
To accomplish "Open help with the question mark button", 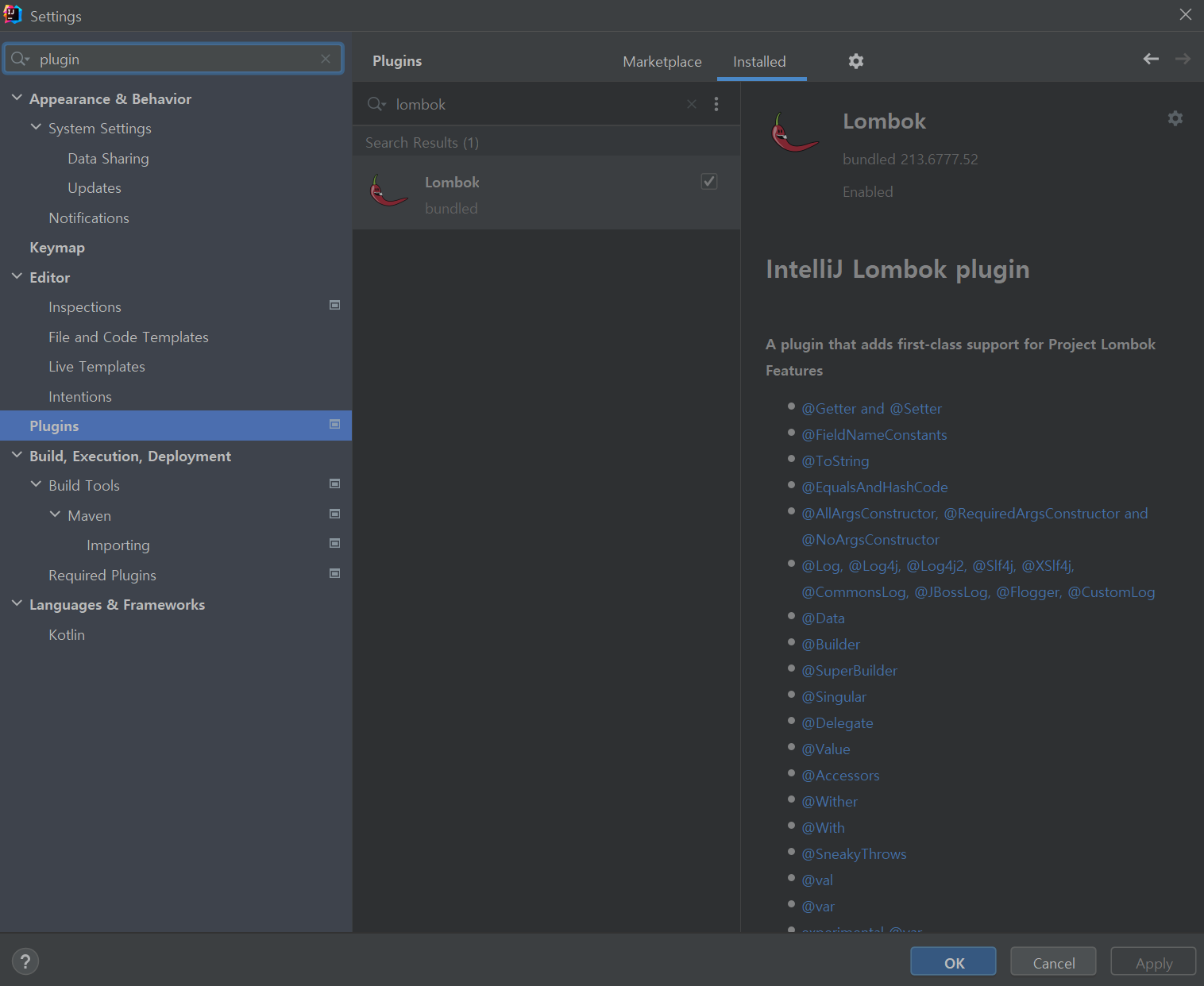I will (x=25, y=961).
